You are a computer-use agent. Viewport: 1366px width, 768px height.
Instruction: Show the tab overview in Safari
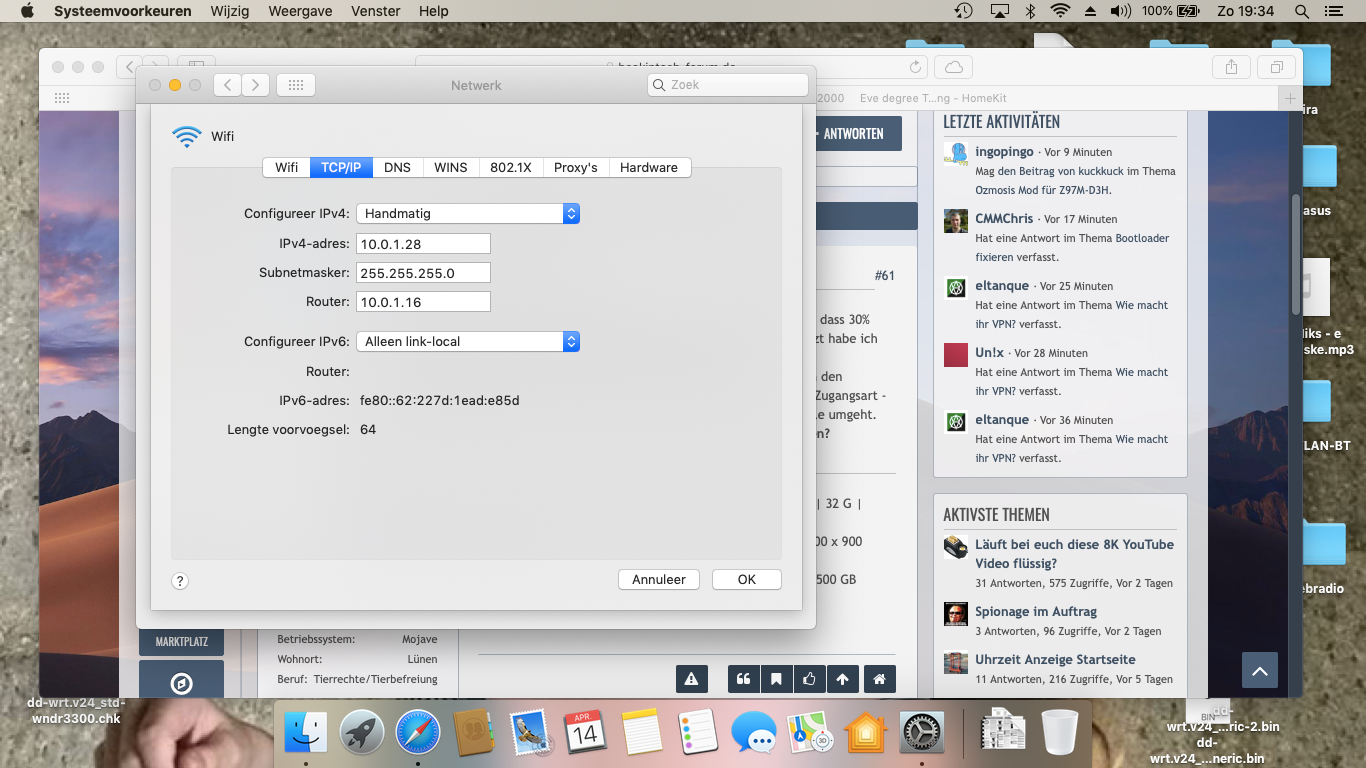1276,67
